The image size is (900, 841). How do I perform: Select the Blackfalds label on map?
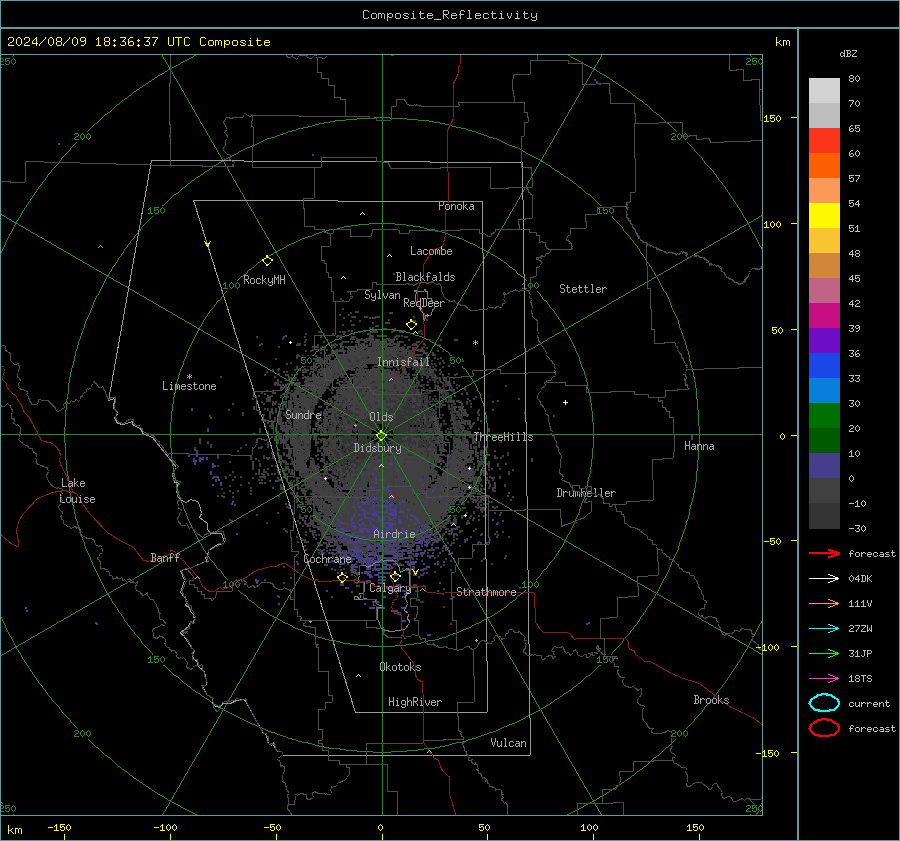425,277
